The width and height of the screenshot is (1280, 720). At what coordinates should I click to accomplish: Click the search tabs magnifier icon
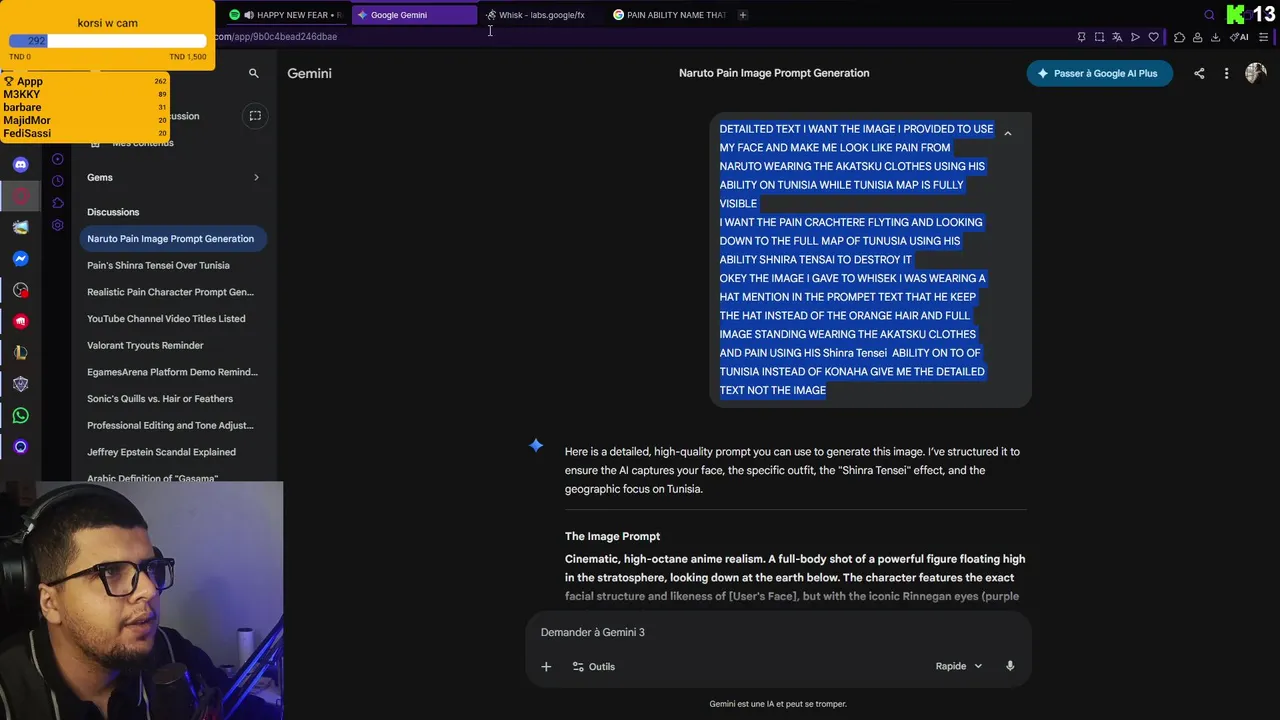1209,15
